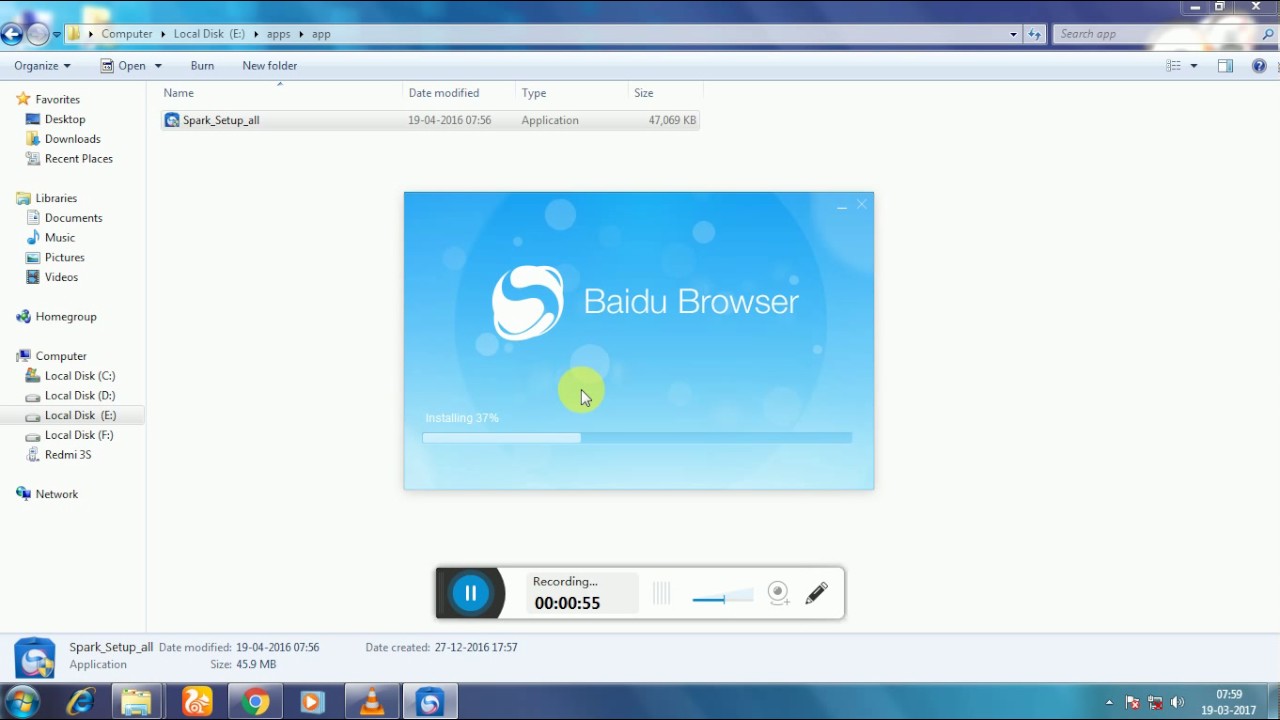Open the Organize menu
Viewport: 1280px width, 720px height.
[42, 66]
